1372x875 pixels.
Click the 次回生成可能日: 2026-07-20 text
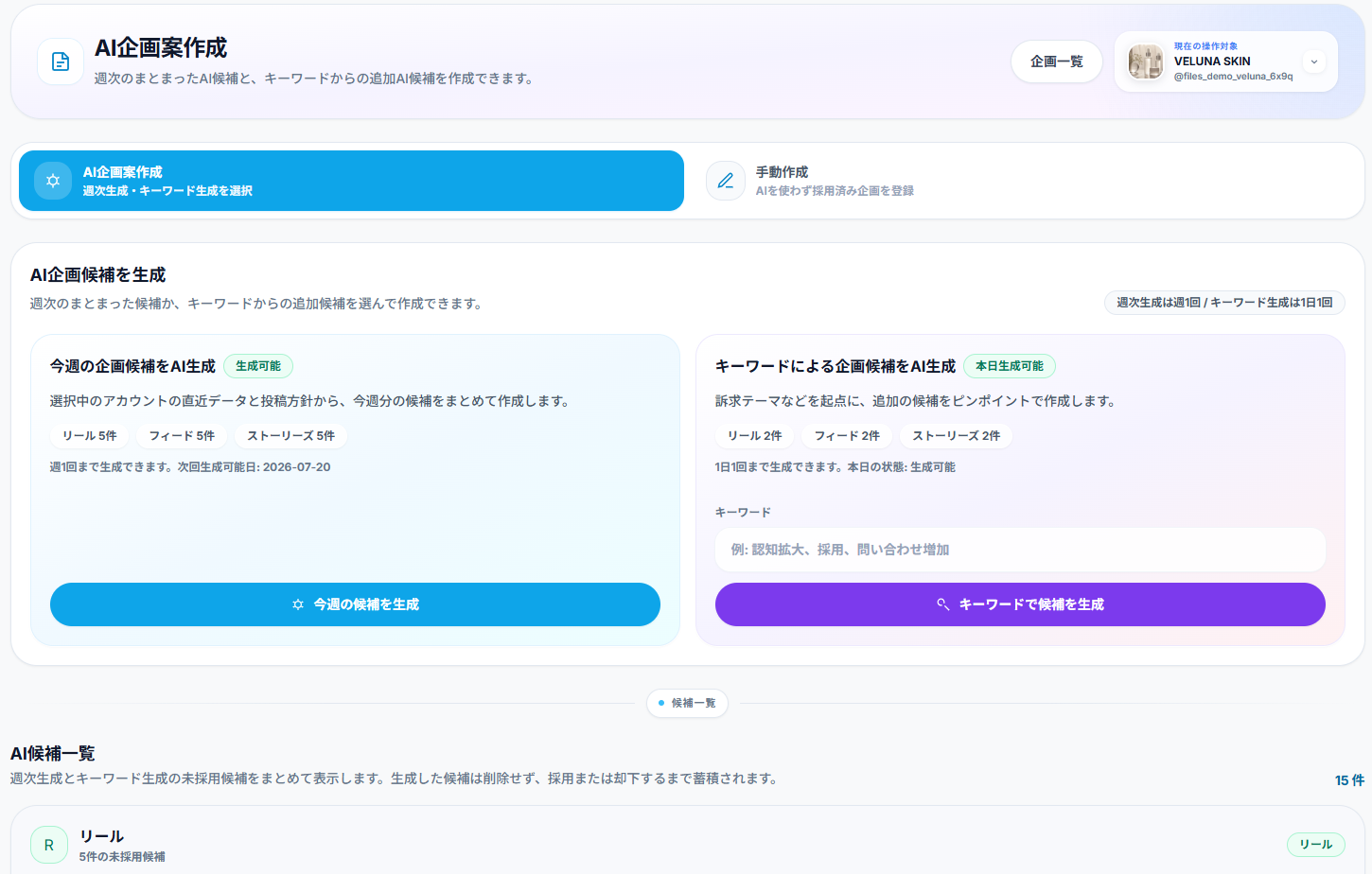[254, 467]
